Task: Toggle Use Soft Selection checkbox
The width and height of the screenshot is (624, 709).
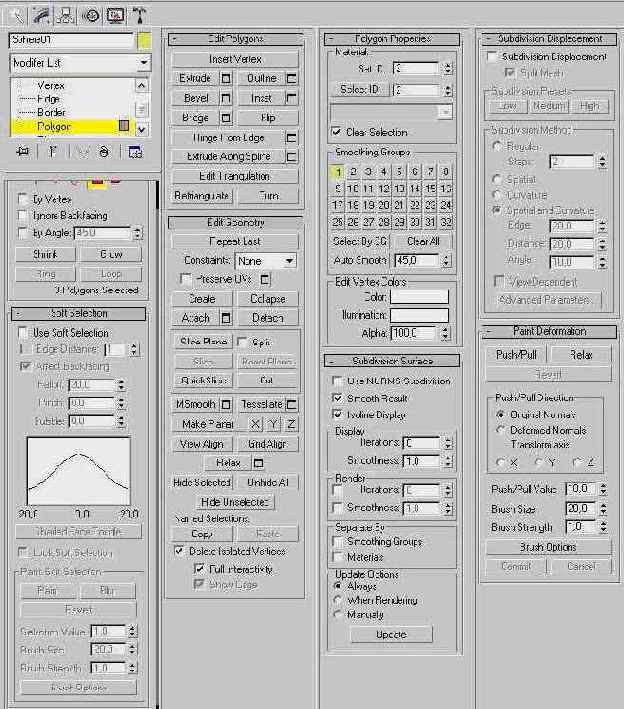Action: click(x=24, y=332)
